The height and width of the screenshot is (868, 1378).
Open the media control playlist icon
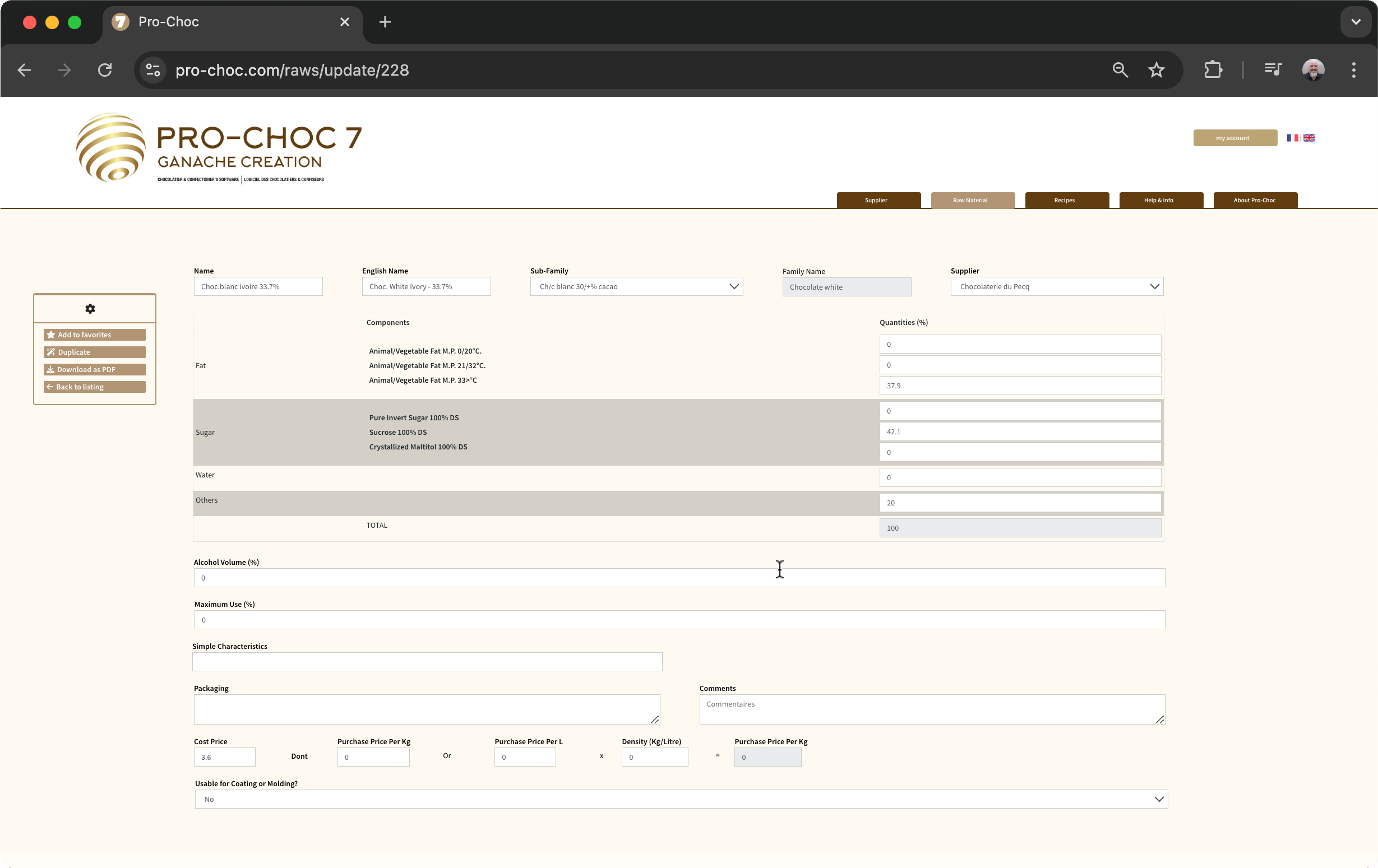coord(1273,70)
